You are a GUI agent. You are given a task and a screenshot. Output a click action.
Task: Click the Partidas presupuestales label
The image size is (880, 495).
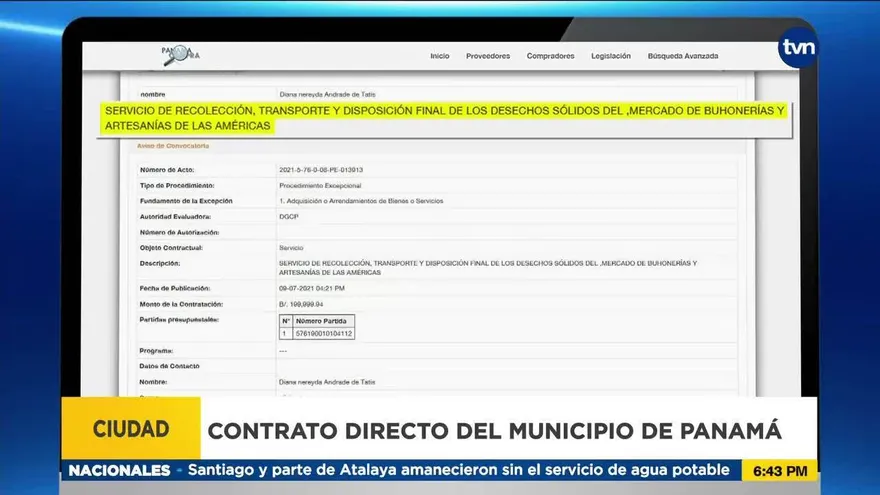click(178, 320)
